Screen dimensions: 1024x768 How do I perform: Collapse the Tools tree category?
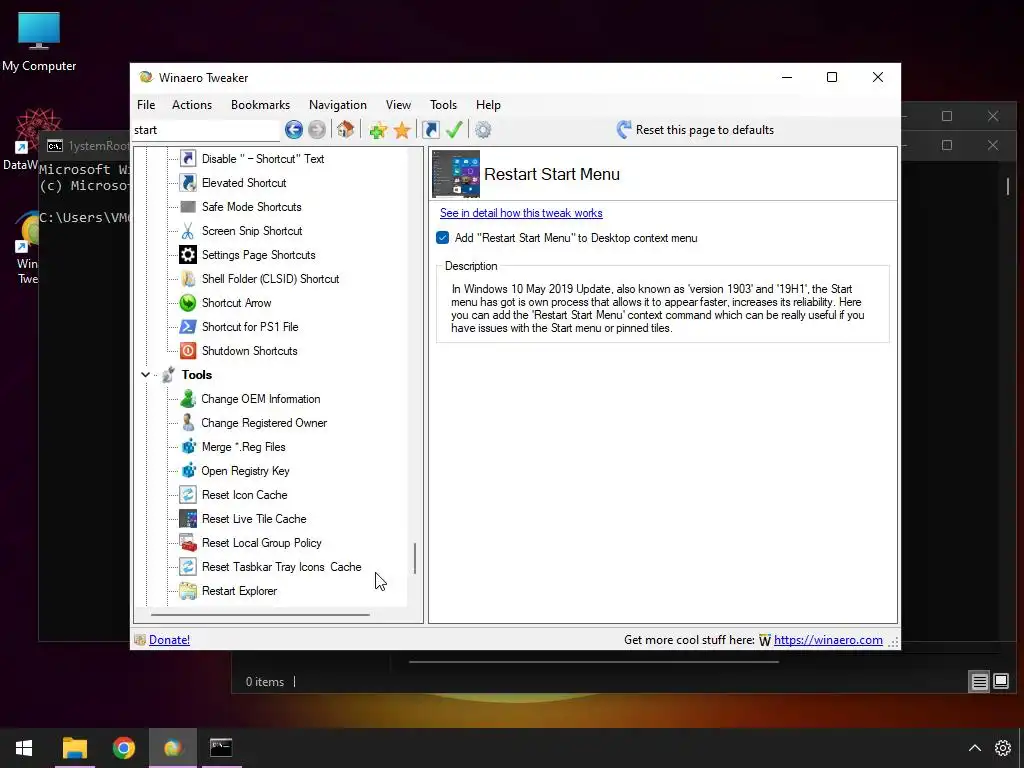146,375
